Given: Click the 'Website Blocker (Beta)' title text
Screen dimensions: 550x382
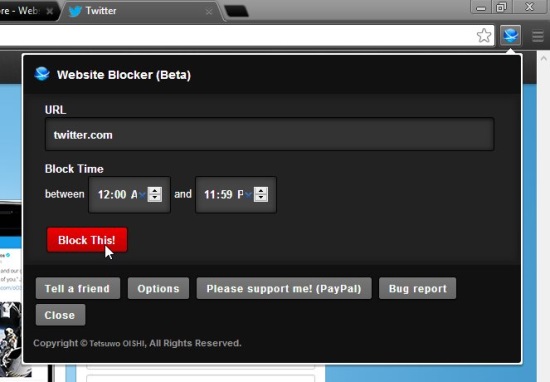Looking at the screenshot, I should click(x=124, y=75).
